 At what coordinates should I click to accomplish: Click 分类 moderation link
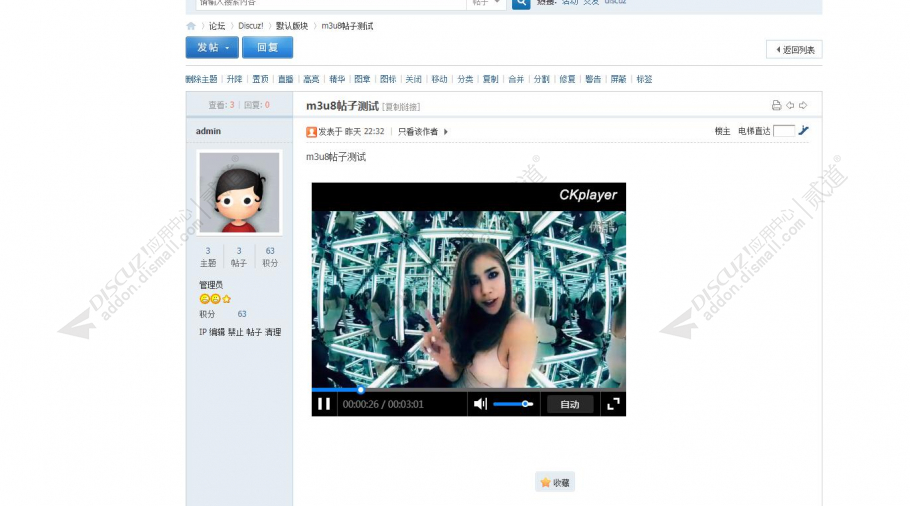pos(465,79)
